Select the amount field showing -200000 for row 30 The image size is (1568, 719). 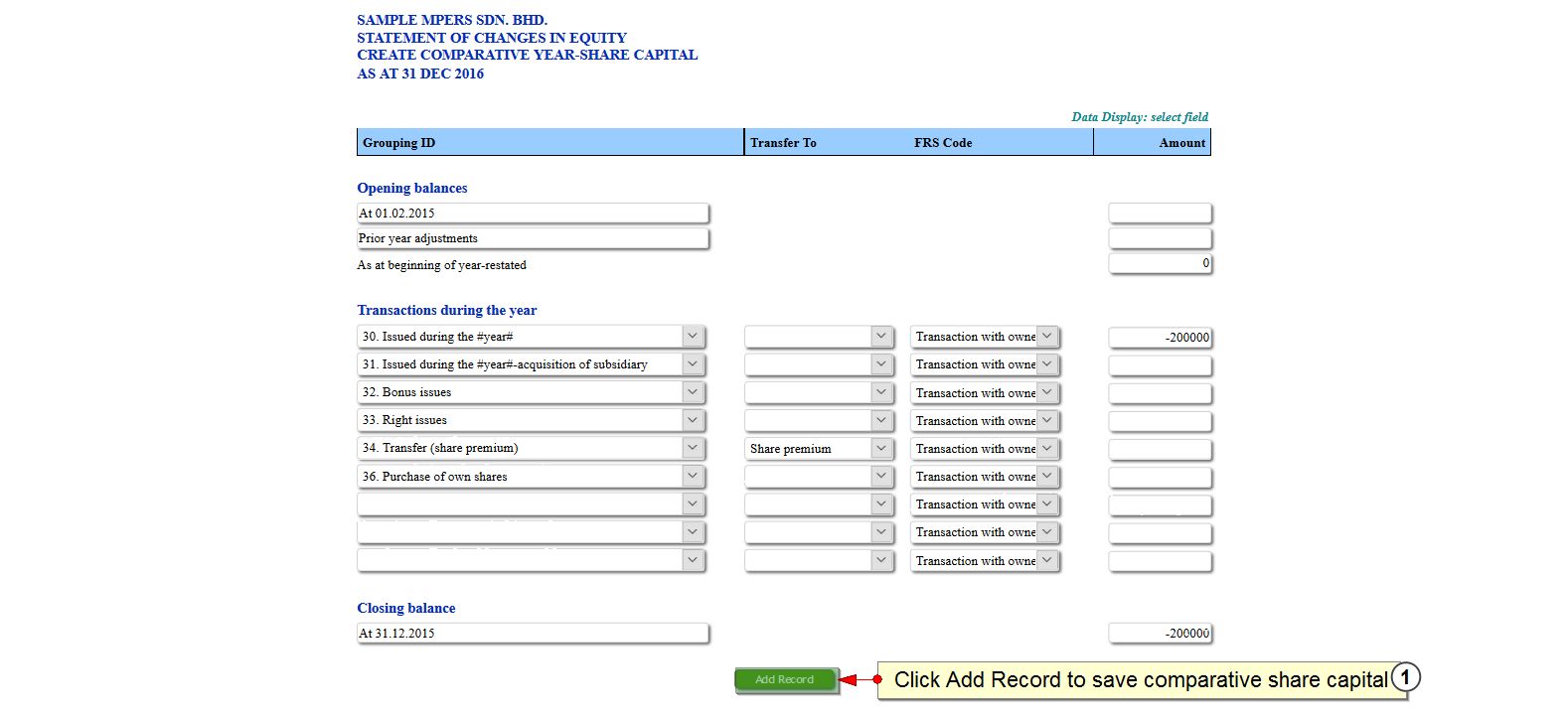(1160, 338)
